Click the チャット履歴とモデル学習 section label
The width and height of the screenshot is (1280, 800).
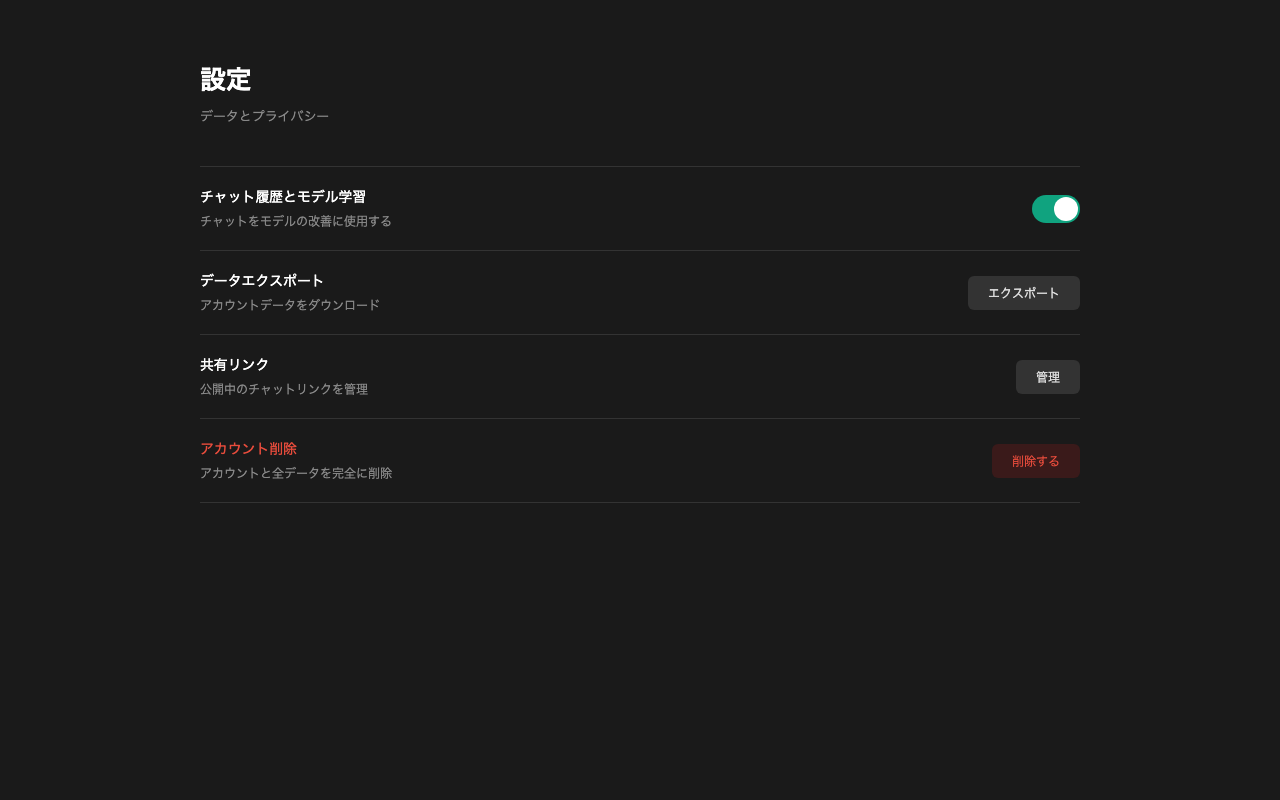point(282,197)
